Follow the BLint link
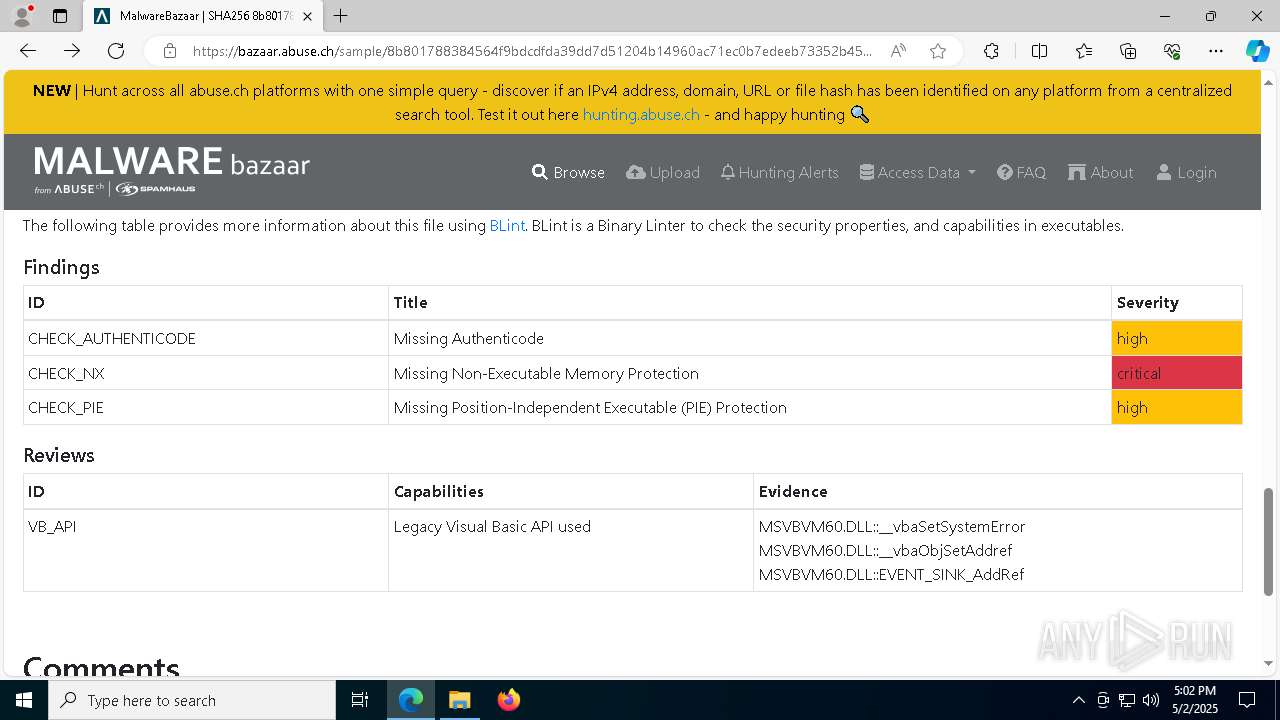 click(507, 226)
